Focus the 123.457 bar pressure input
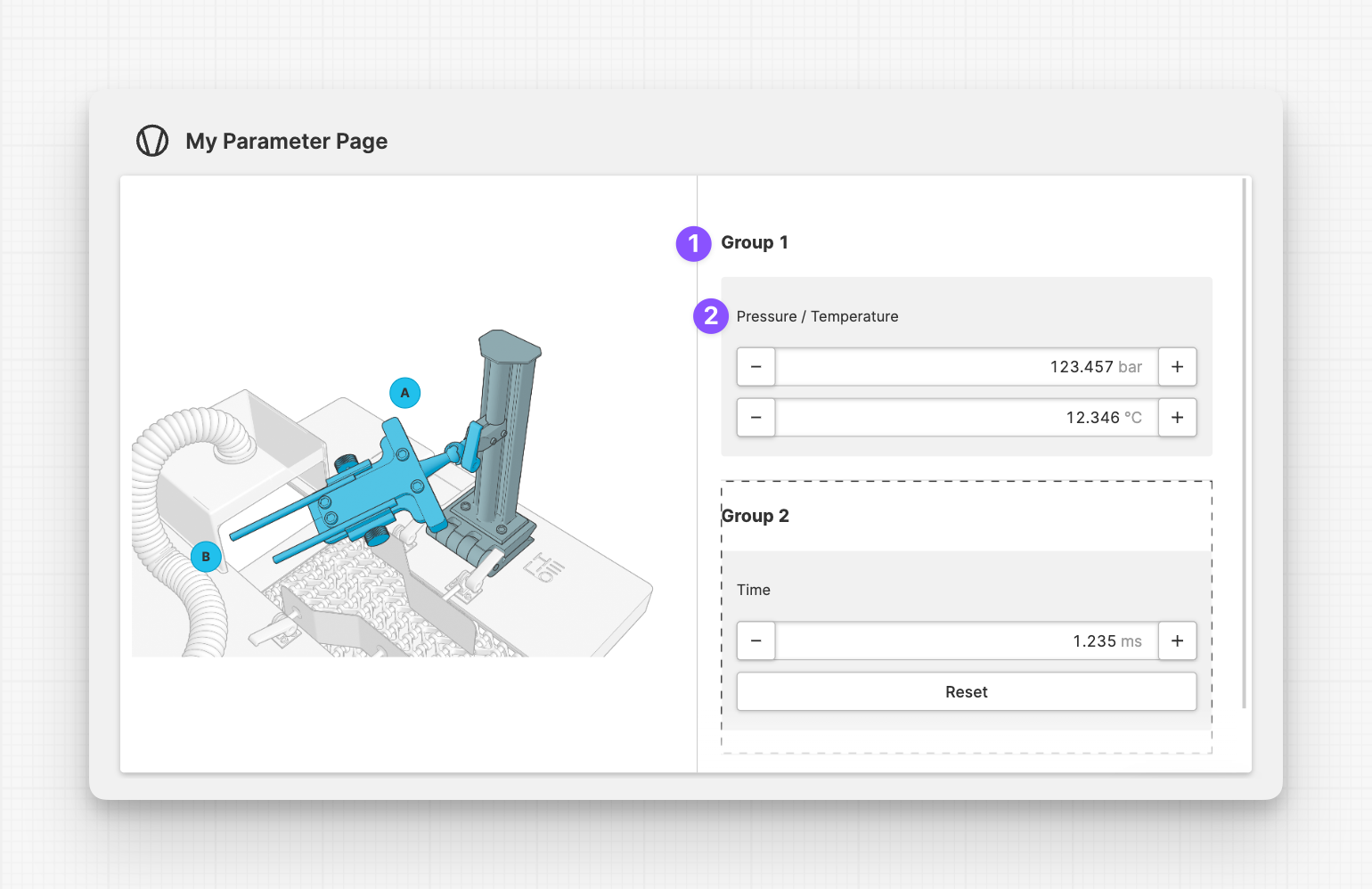This screenshot has height=889, width=1372. (x=966, y=367)
